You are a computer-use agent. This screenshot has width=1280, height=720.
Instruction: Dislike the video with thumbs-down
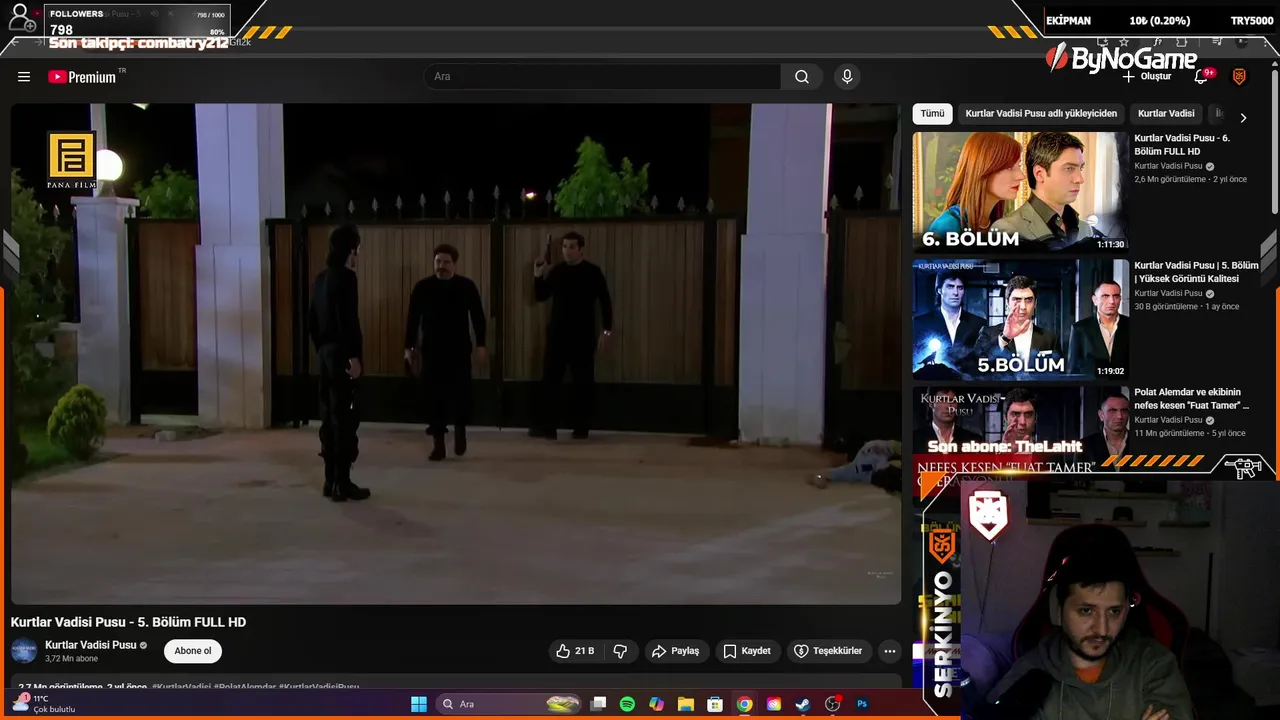click(x=620, y=651)
